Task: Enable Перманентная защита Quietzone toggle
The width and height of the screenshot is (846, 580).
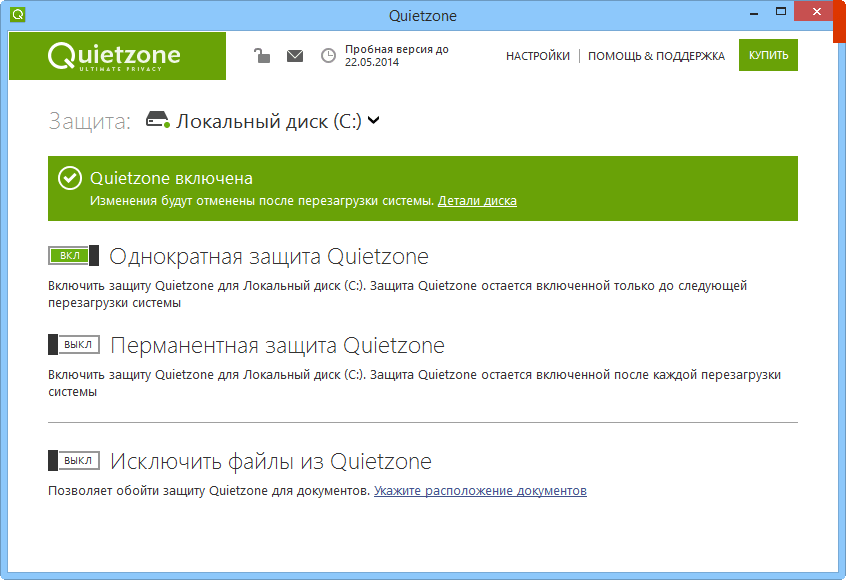Action: [73, 345]
